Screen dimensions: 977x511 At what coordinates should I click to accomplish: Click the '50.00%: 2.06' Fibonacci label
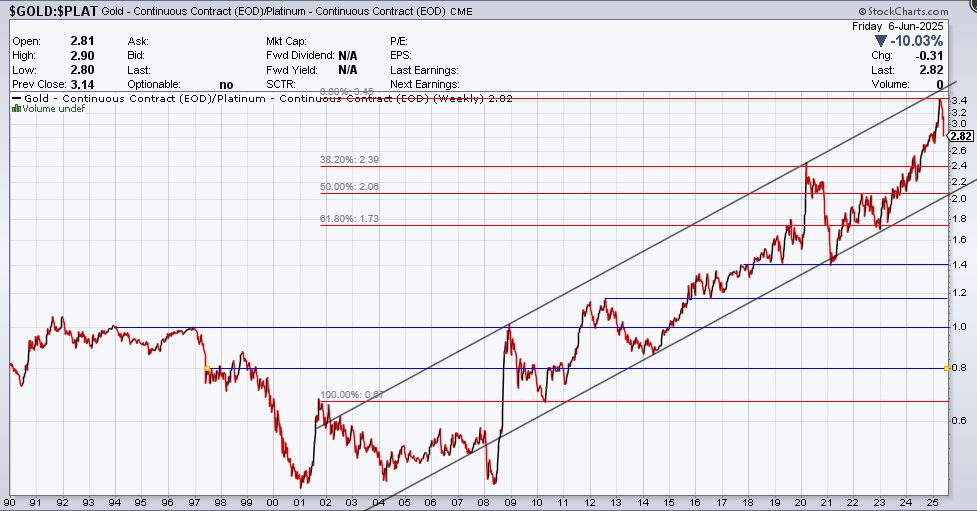pyautogui.click(x=350, y=186)
